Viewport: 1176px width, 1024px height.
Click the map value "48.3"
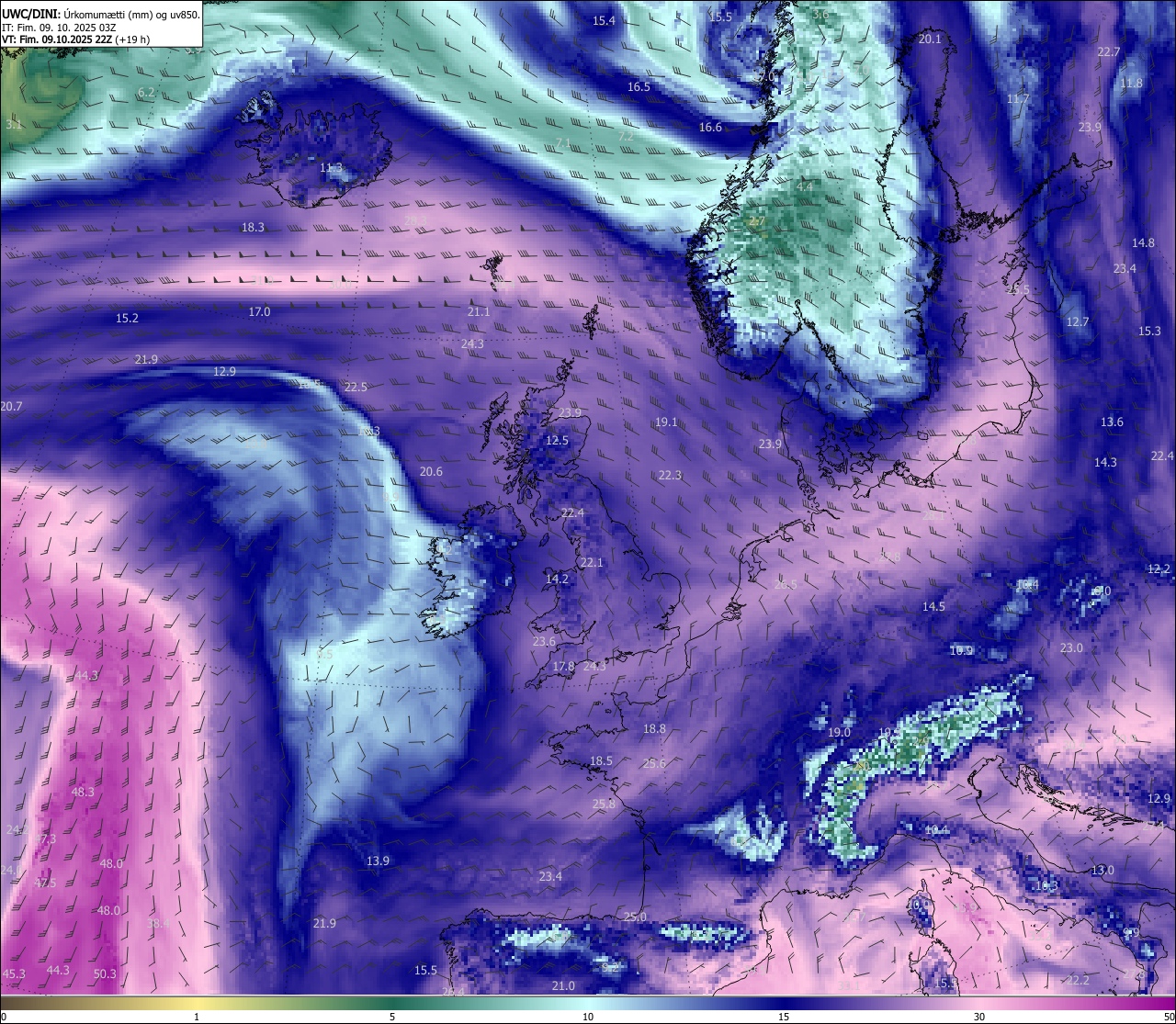[83, 792]
